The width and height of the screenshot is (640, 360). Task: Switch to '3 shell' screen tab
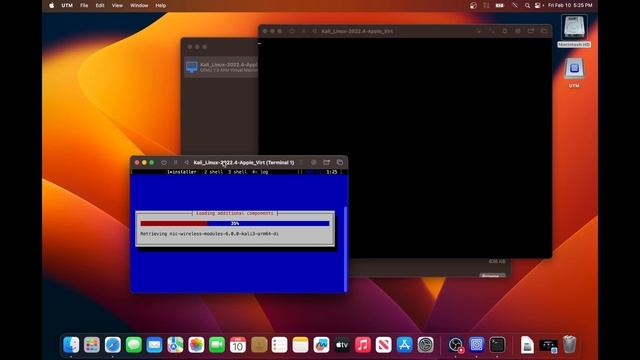238,172
